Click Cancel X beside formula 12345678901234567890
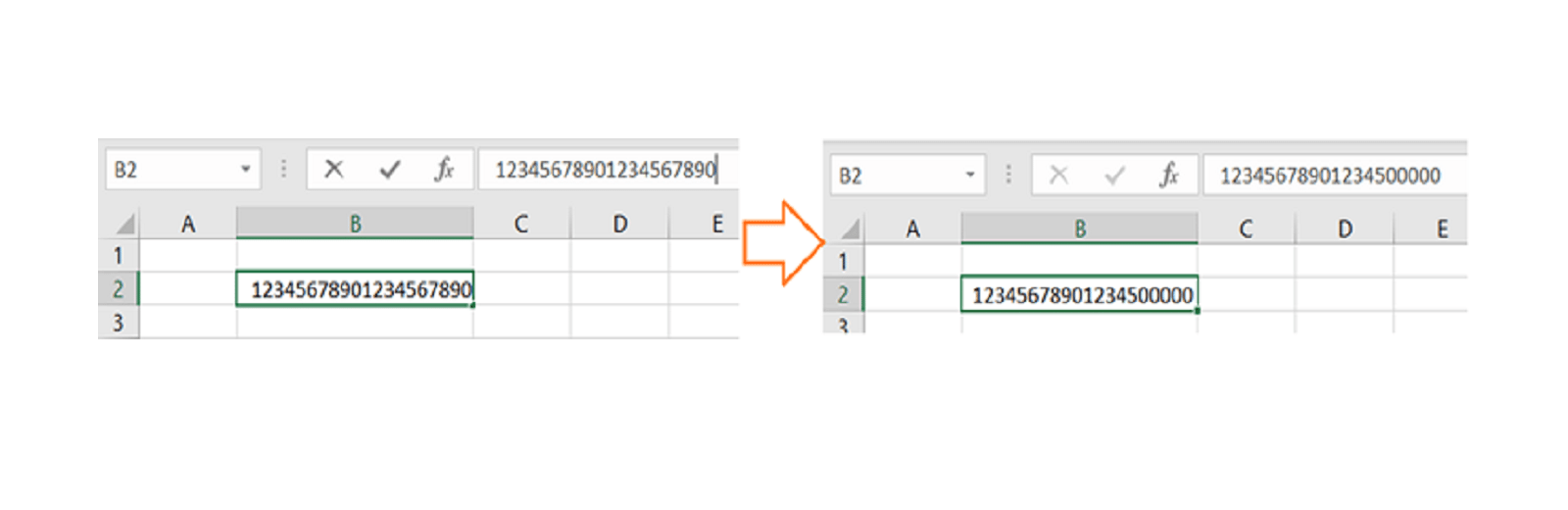1568x510 pixels. pos(334,170)
